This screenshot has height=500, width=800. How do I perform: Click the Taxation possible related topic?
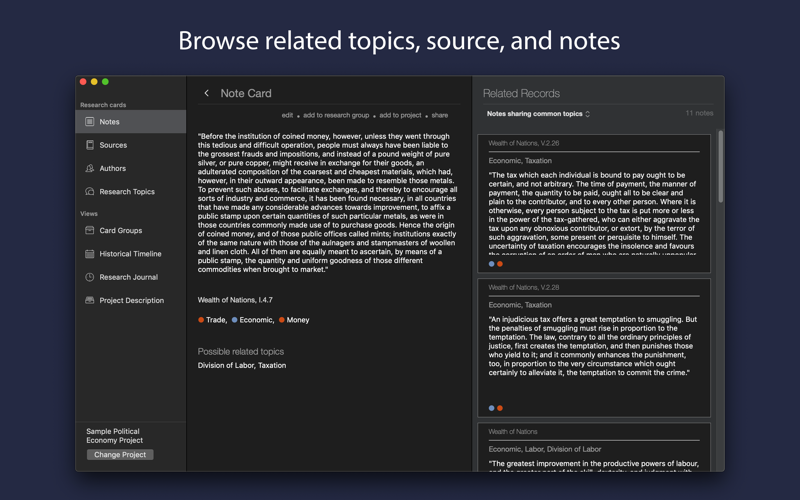[x=272, y=365]
